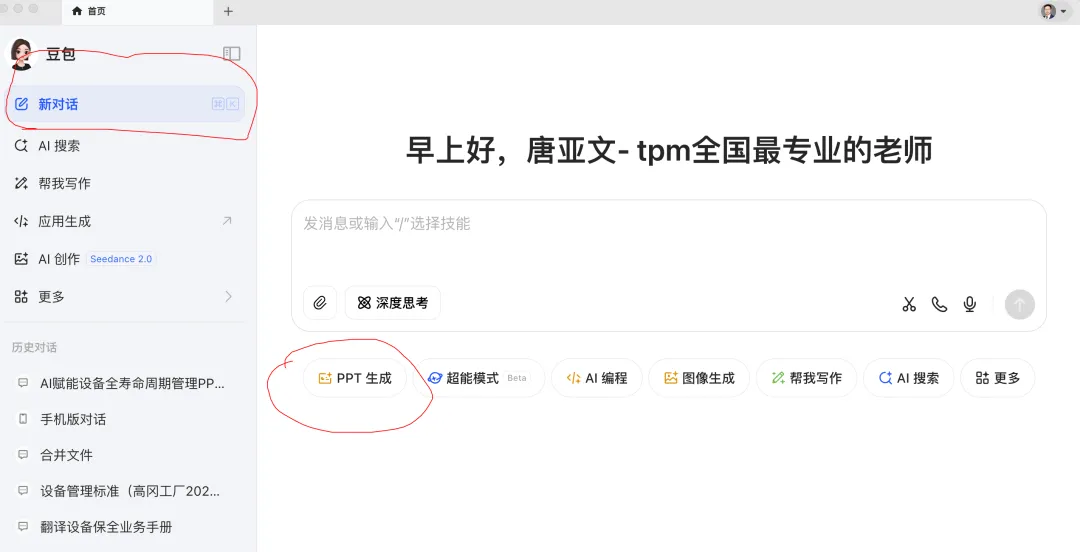Click the microphone voice input icon
Viewport: 1080px width, 552px height.
tap(969, 304)
